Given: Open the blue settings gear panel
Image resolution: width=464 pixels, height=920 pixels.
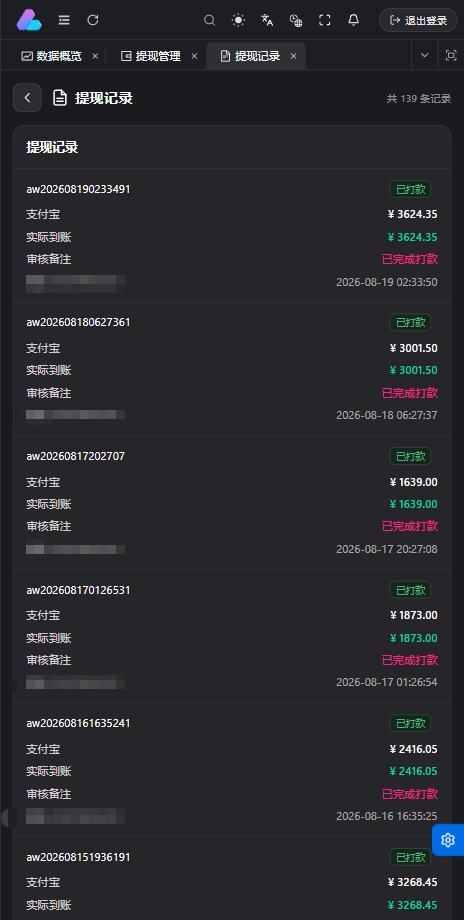Looking at the screenshot, I should click(x=448, y=840).
